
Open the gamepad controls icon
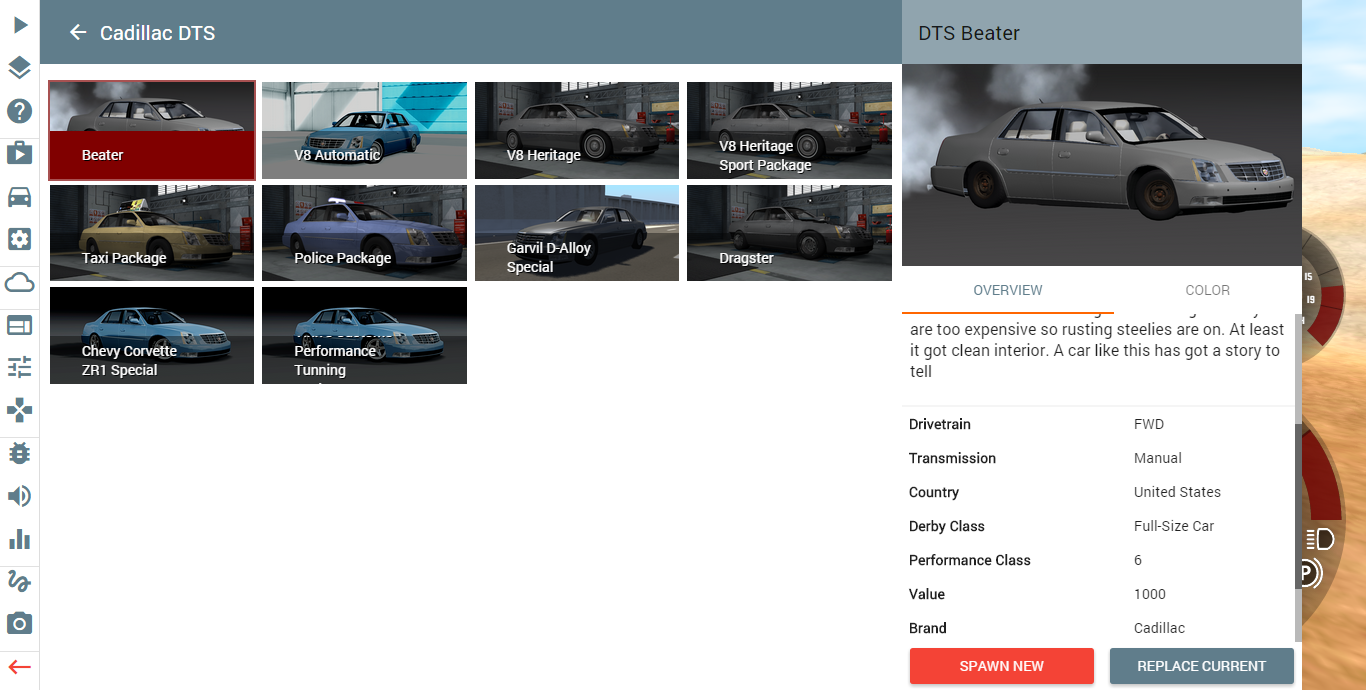(19, 410)
